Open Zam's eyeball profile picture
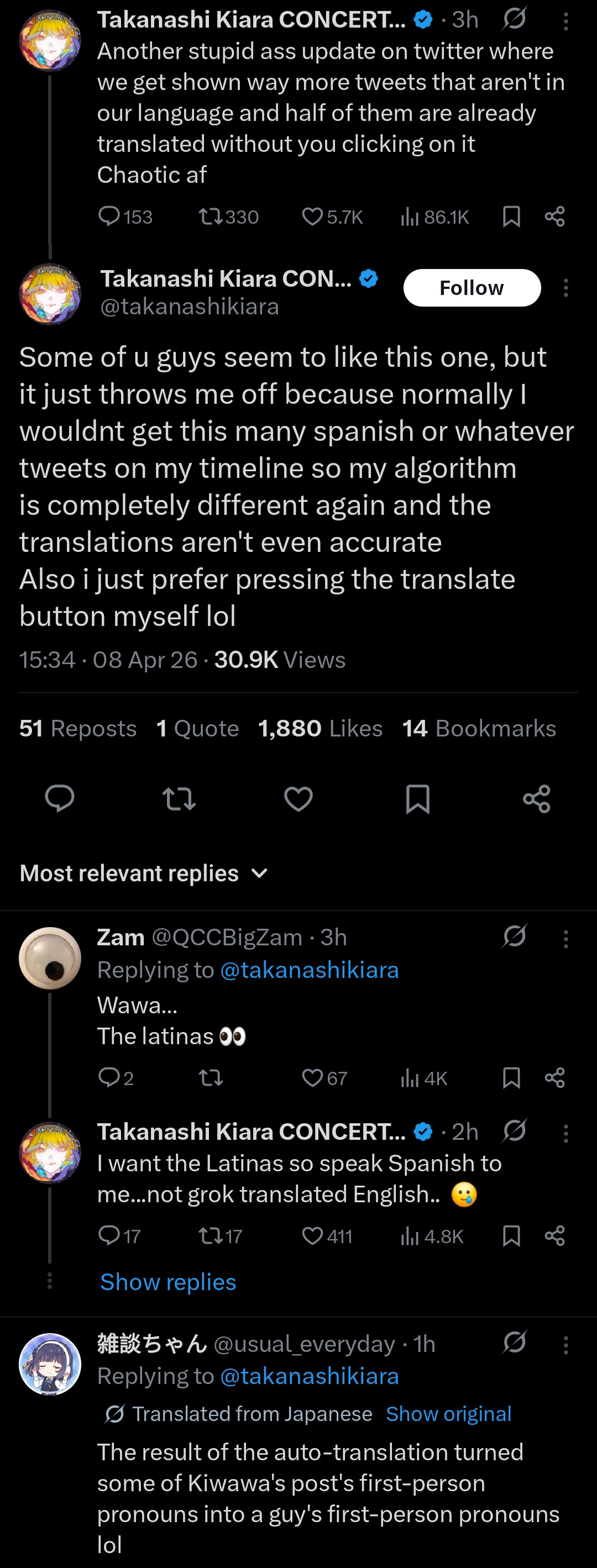 point(50,957)
